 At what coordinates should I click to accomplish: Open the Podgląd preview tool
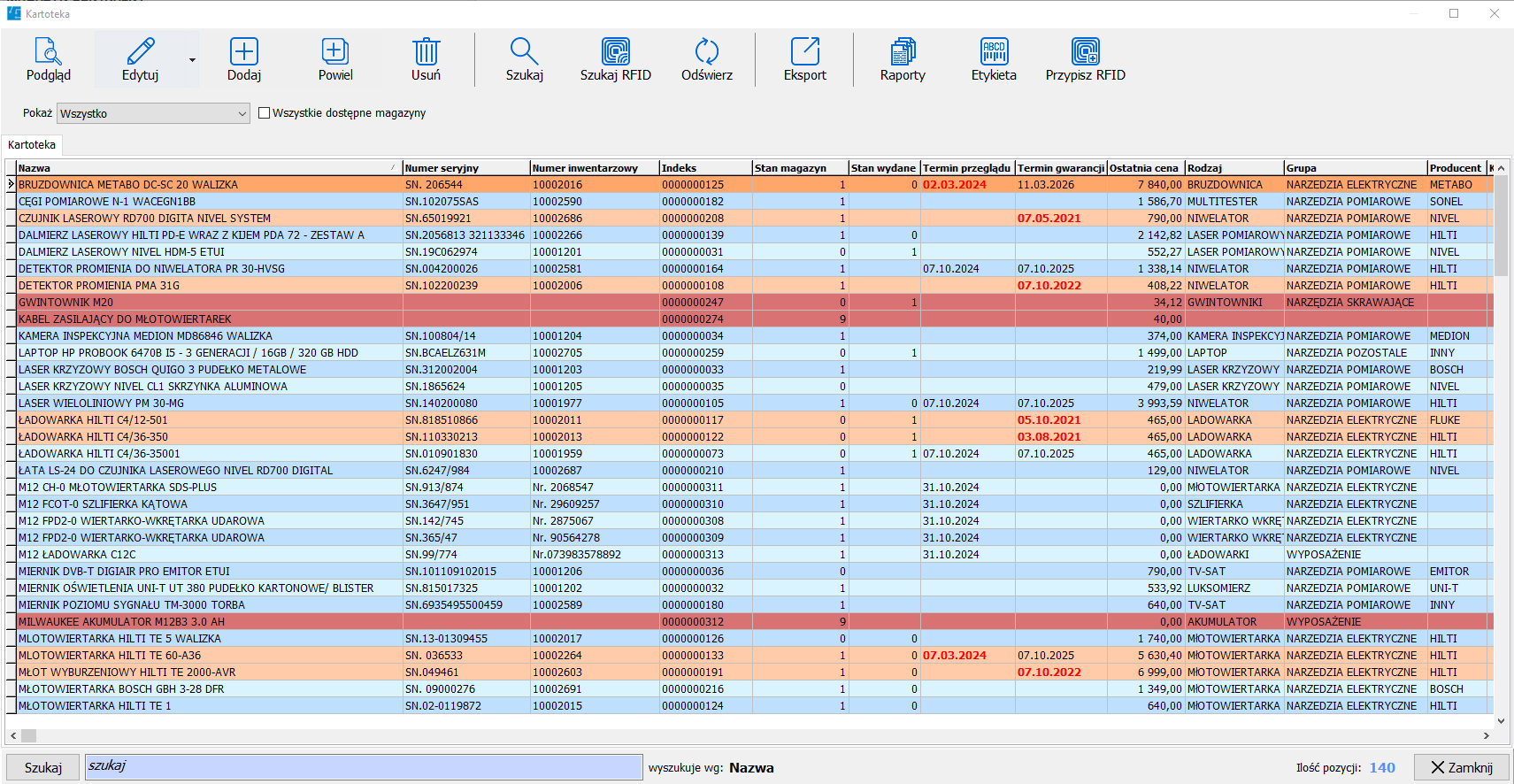(48, 59)
